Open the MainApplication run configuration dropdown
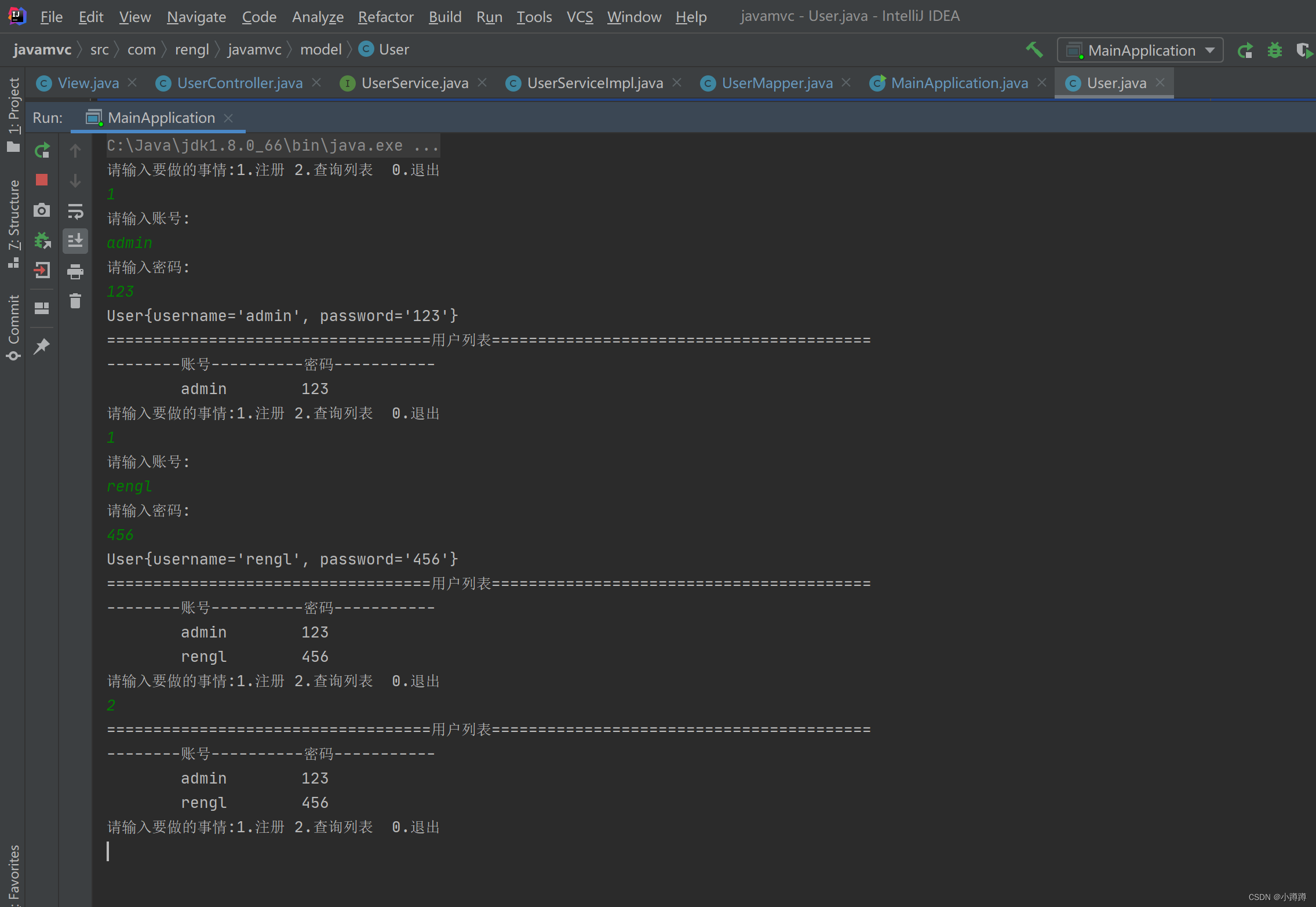 pos(1140,50)
